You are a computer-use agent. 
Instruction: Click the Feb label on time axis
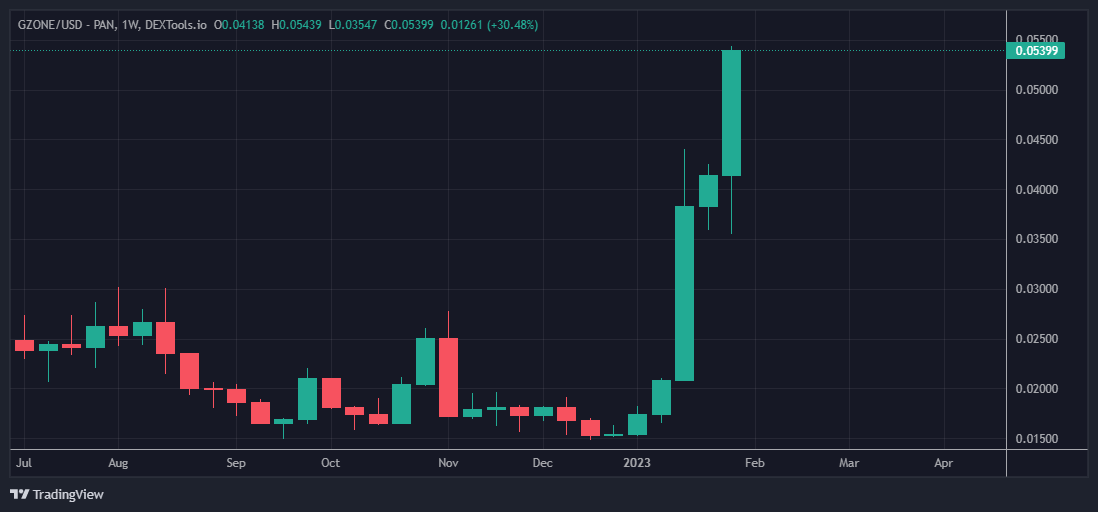pos(754,463)
